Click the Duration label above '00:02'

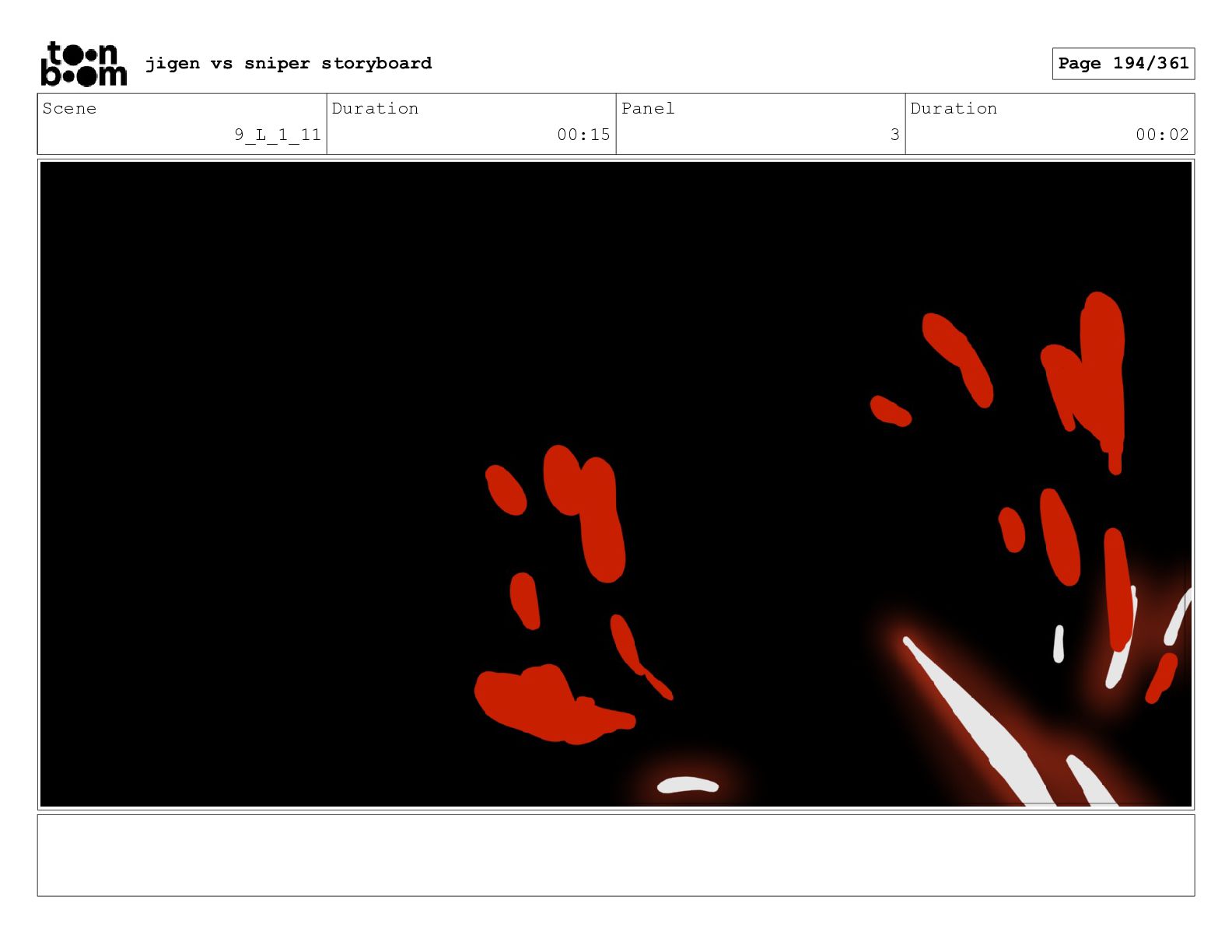click(954, 108)
